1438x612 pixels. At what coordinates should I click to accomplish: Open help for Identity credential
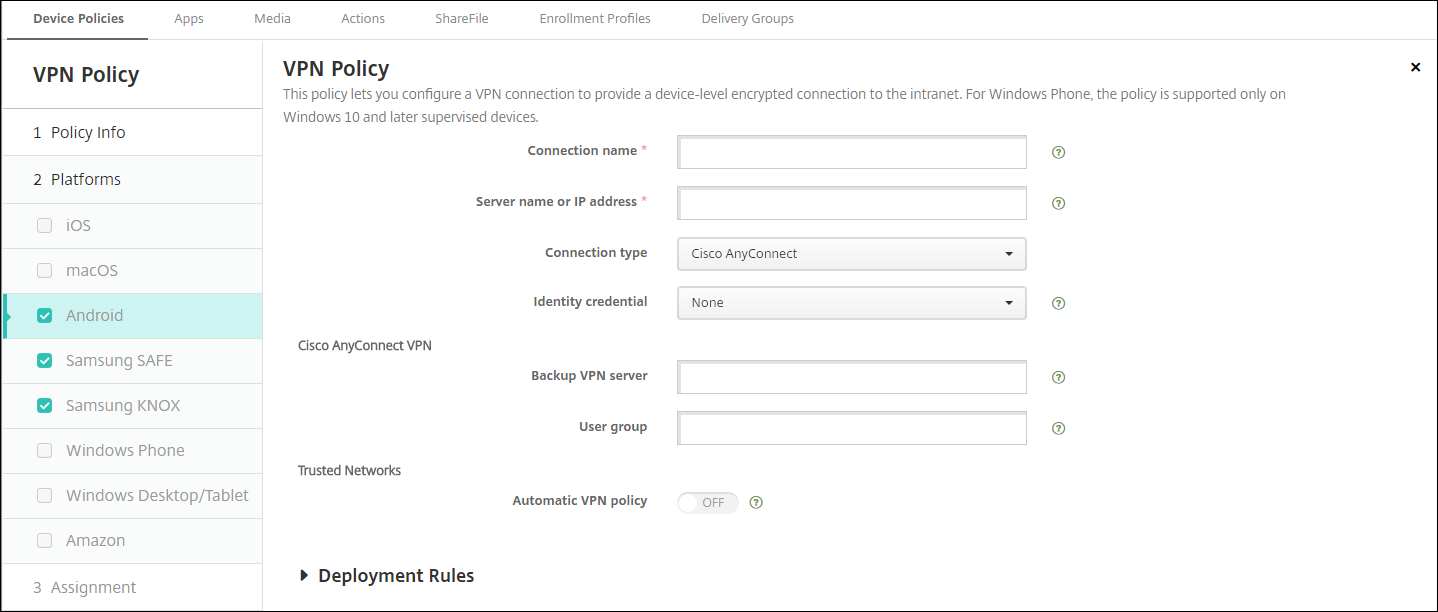tap(1059, 303)
